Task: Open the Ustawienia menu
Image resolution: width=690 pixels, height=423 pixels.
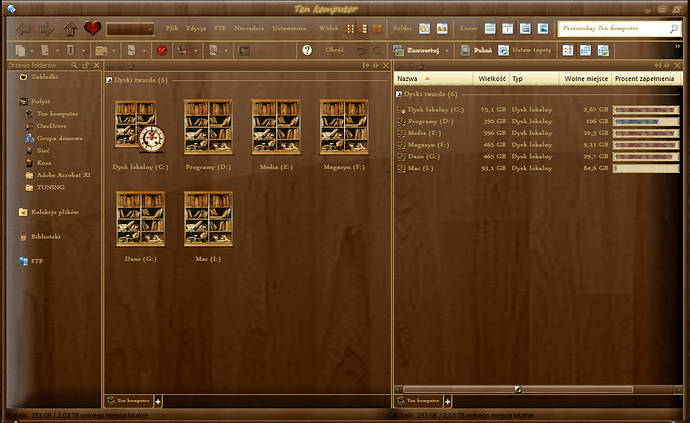Action: tap(291, 28)
